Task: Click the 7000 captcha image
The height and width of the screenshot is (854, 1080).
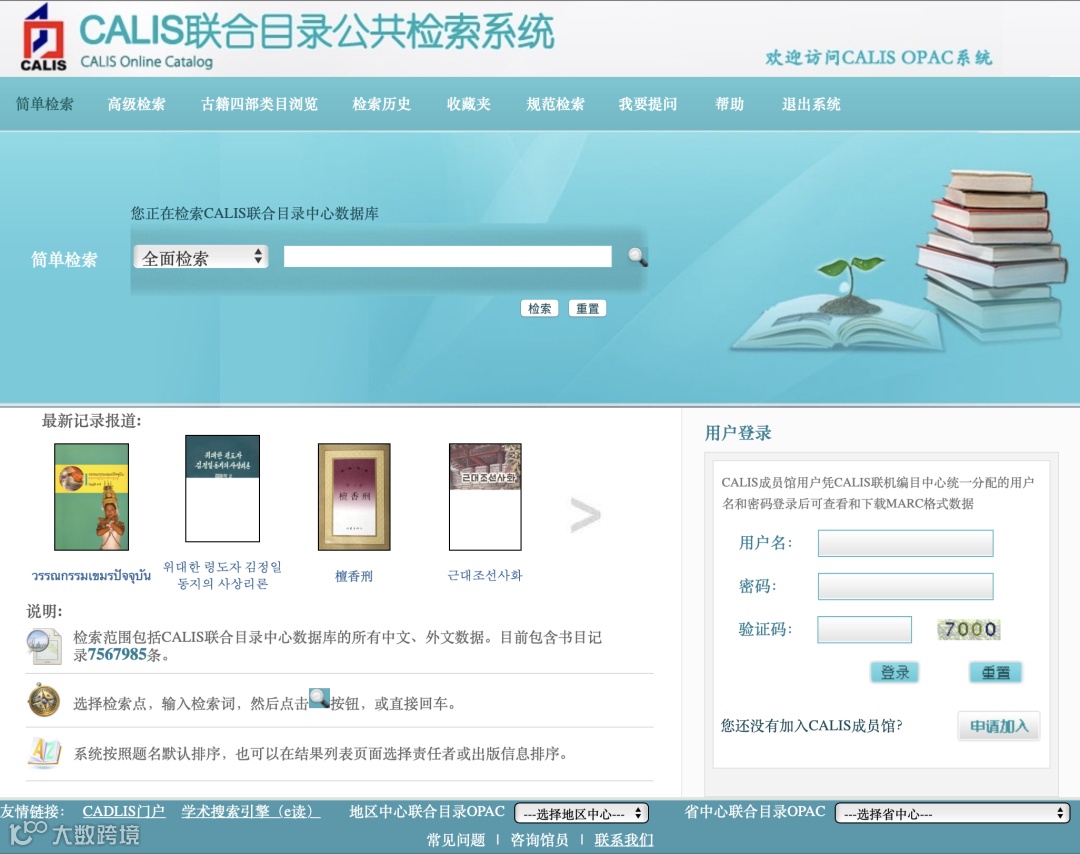Action: pyautogui.click(x=969, y=629)
